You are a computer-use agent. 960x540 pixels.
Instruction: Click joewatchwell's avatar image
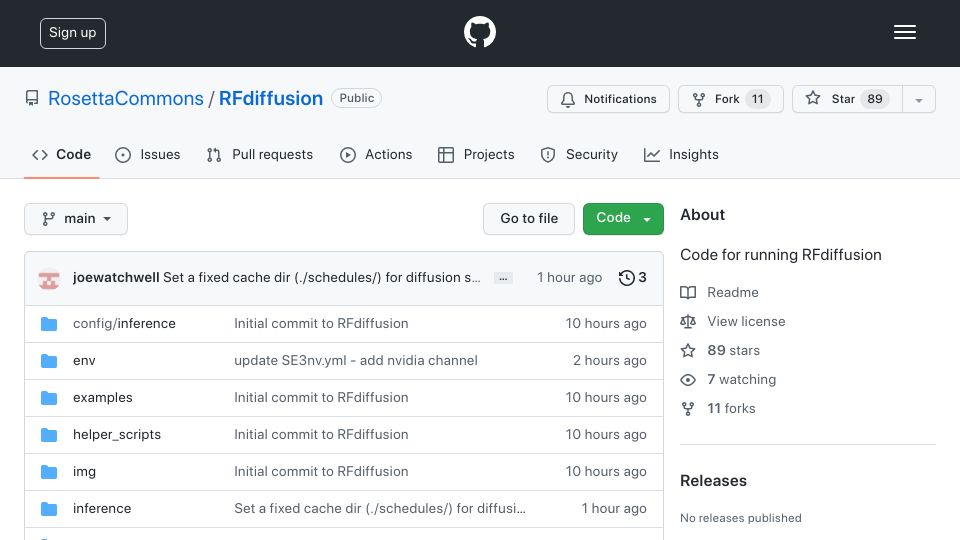click(49, 279)
